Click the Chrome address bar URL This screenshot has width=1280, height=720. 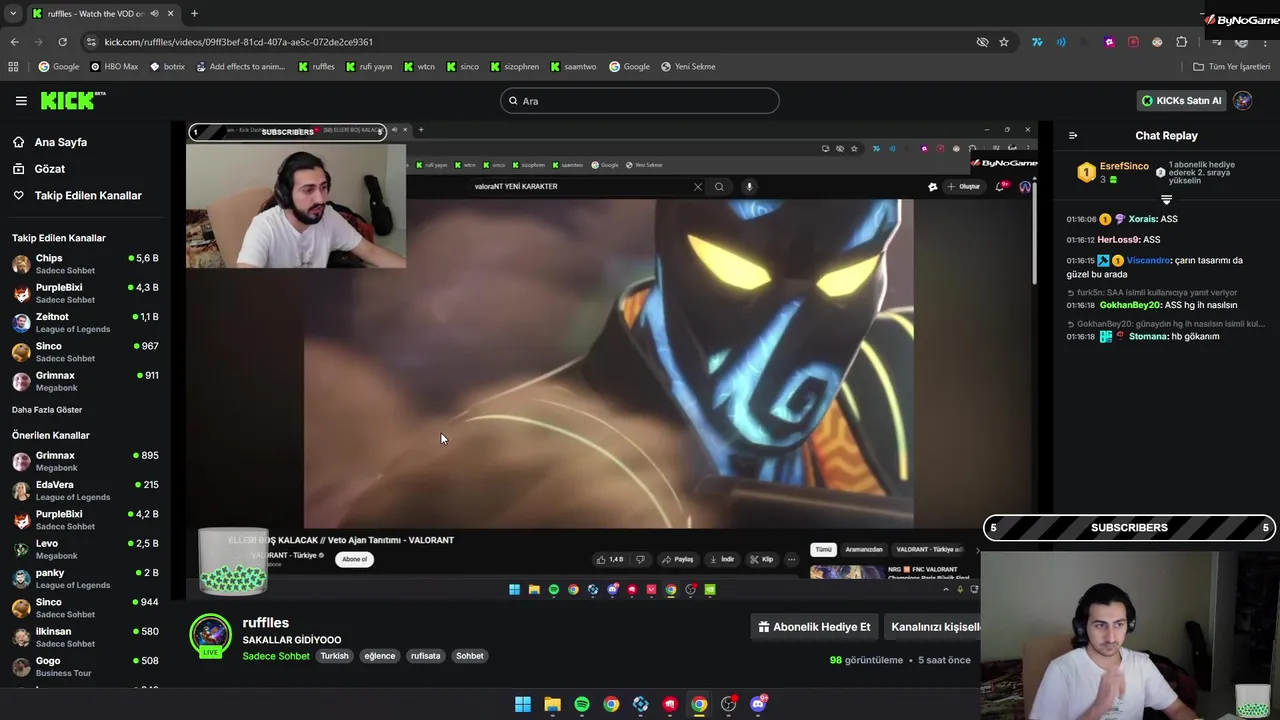238,42
